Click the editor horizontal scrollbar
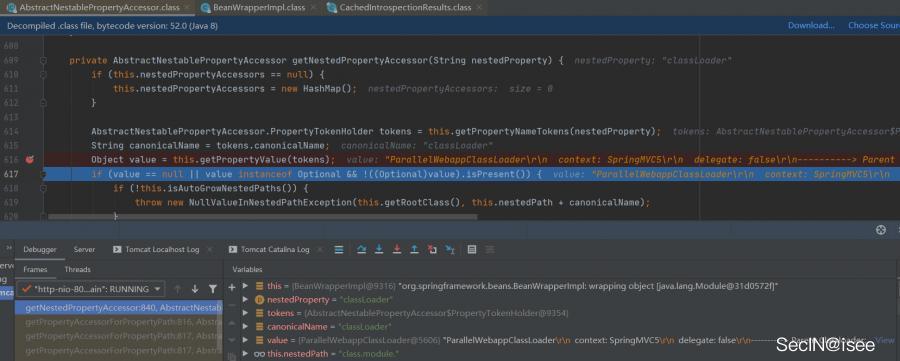 coord(262,217)
